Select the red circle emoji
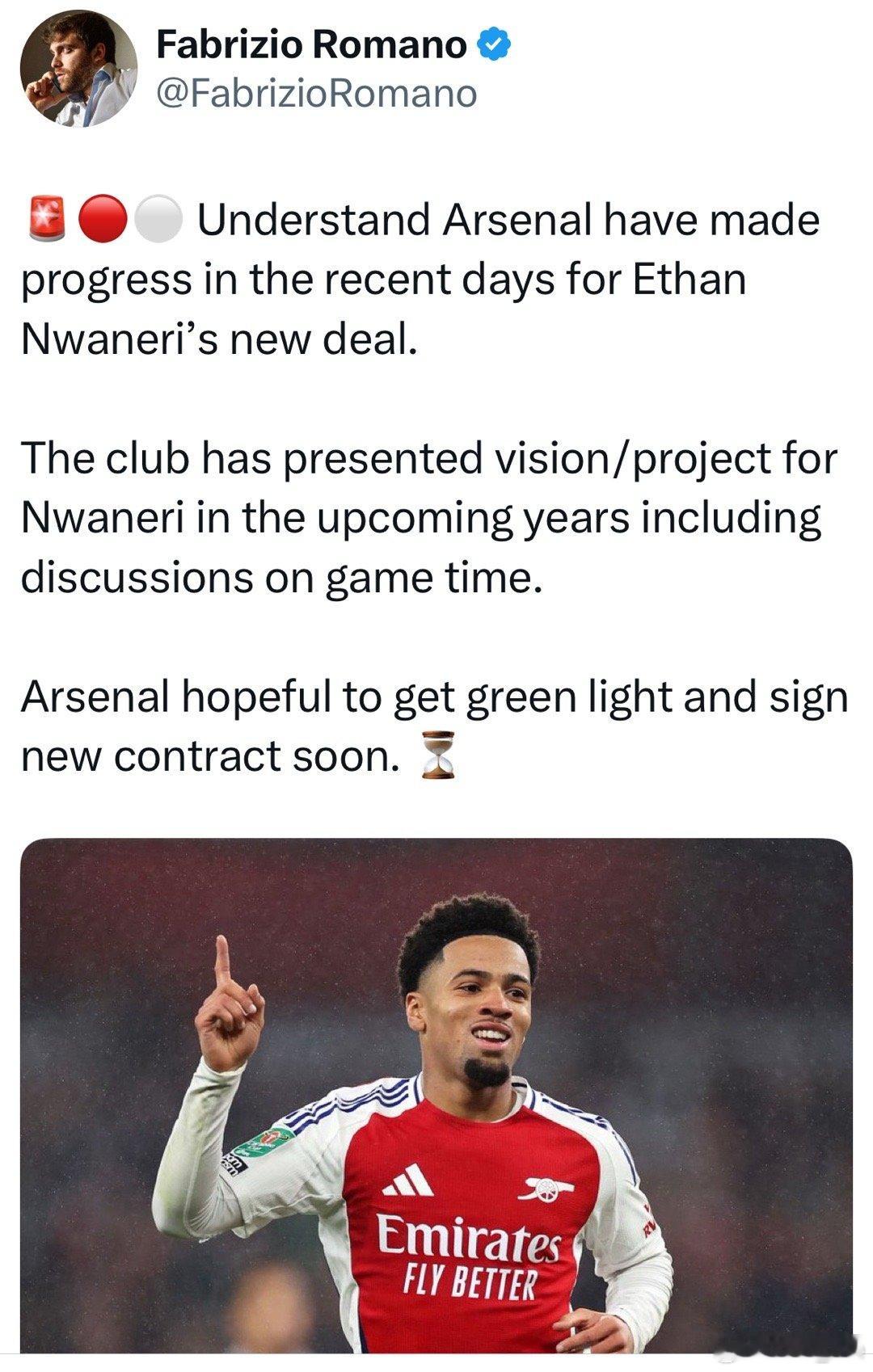Image resolution: width=873 pixels, height=1372 pixels. tap(103, 220)
